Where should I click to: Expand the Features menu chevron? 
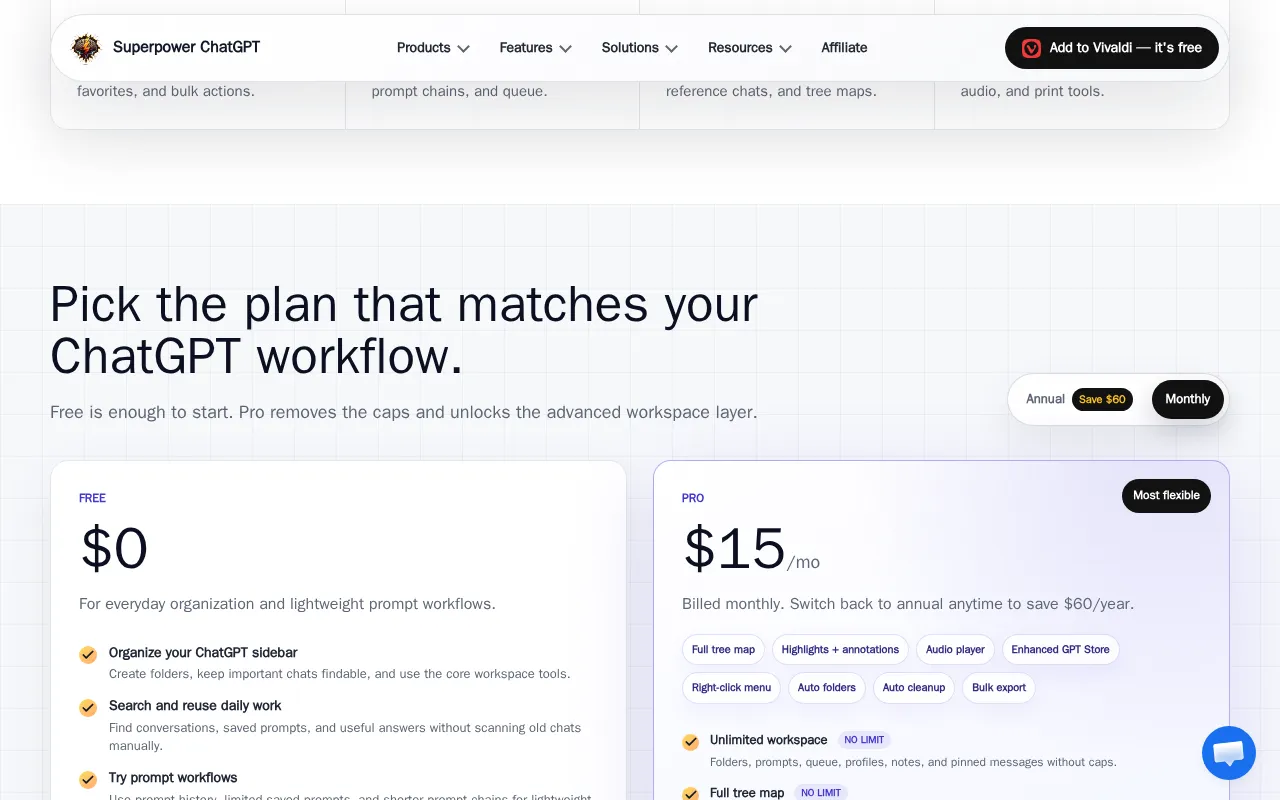click(x=565, y=48)
